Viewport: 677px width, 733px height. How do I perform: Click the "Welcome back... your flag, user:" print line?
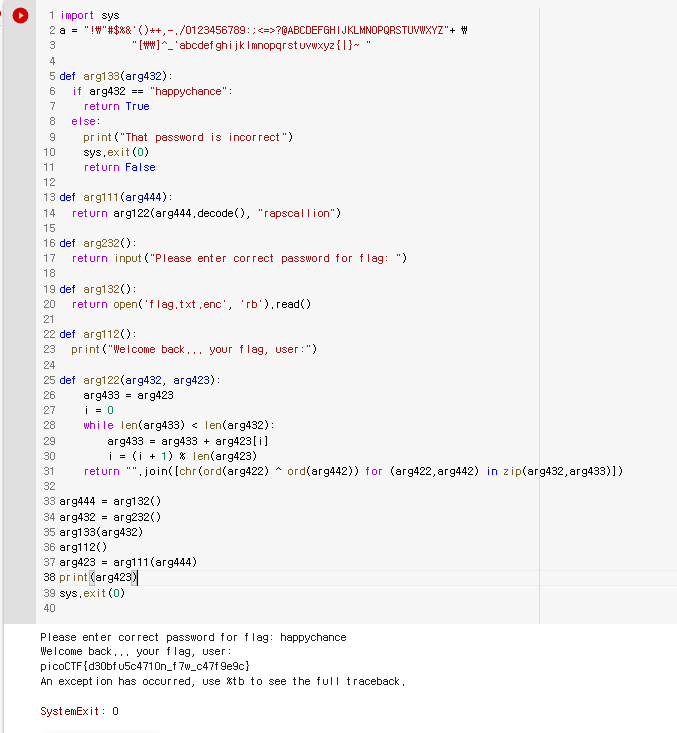[x=194, y=349]
